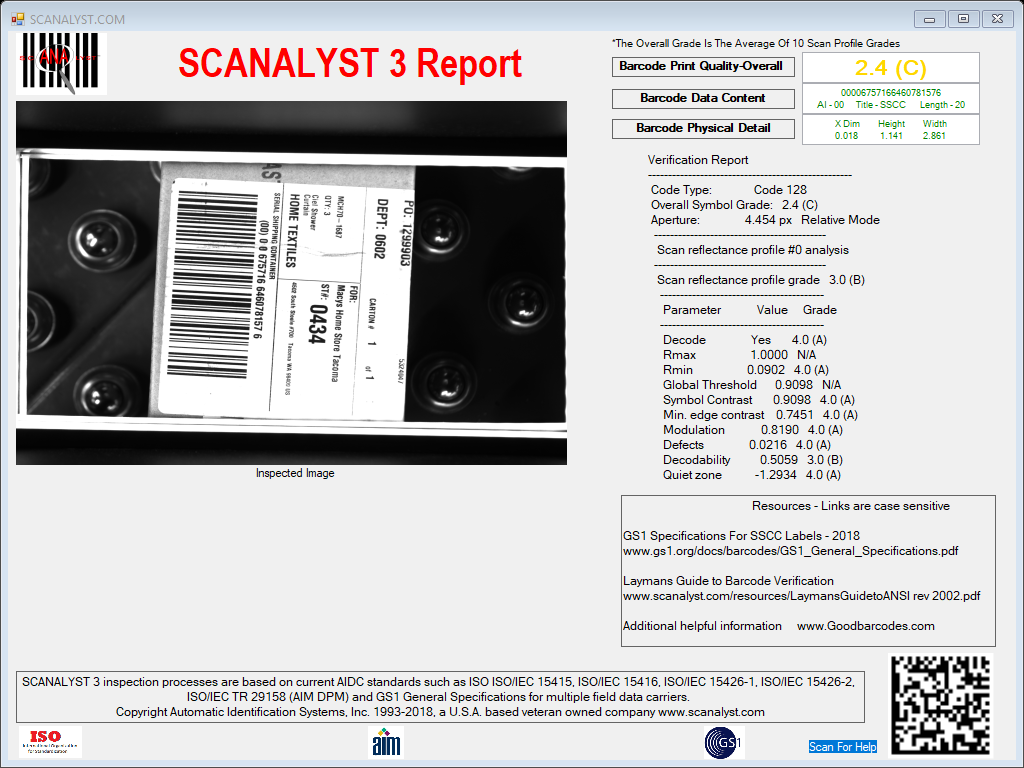
Task: Open Barcode Data Content details
Action: [703, 99]
